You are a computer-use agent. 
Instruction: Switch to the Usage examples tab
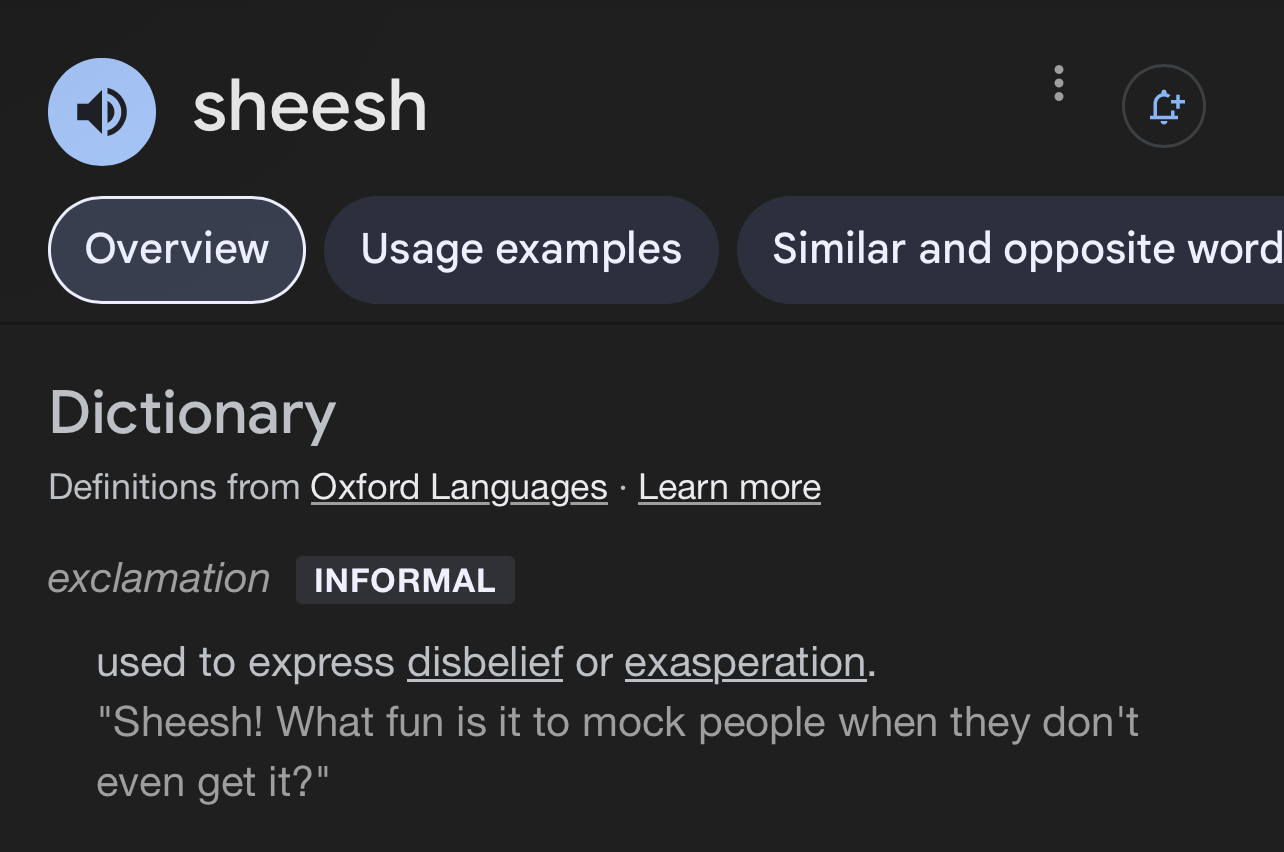[521, 249]
